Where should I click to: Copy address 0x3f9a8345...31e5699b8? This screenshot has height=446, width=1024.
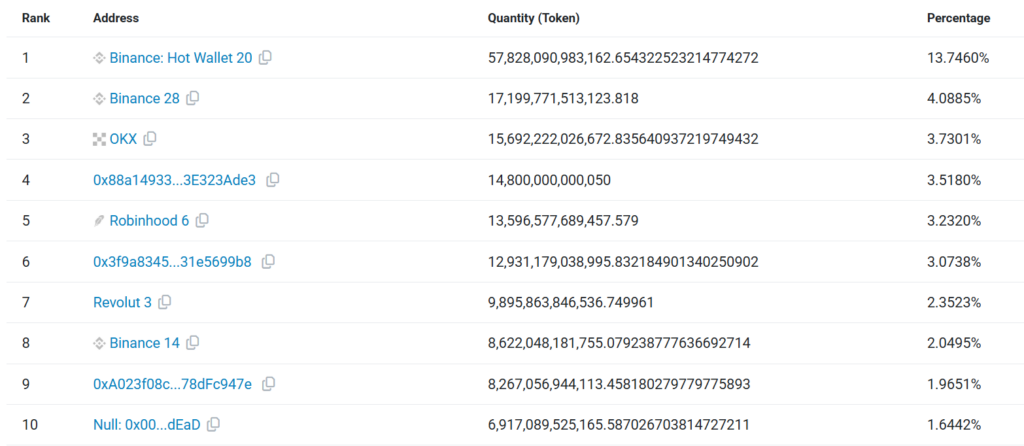[268, 262]
